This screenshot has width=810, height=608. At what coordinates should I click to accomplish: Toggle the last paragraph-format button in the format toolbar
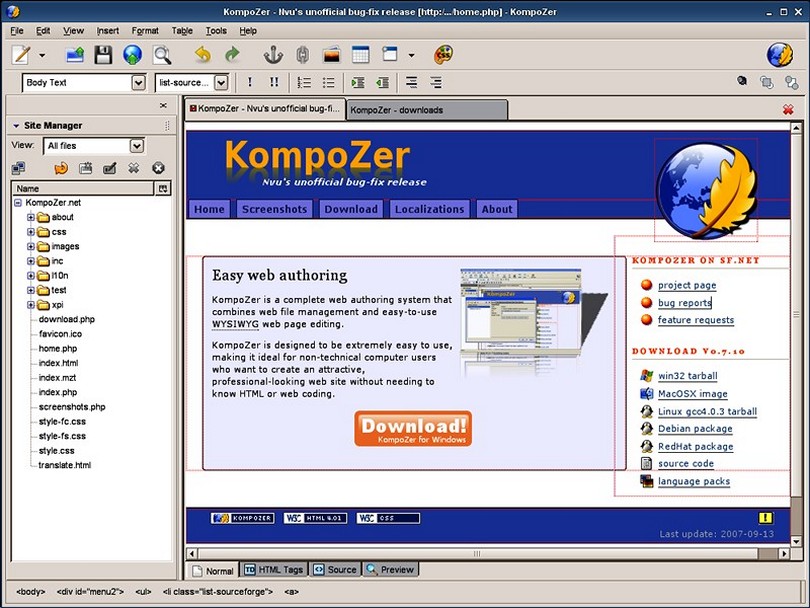pos(436,83)
